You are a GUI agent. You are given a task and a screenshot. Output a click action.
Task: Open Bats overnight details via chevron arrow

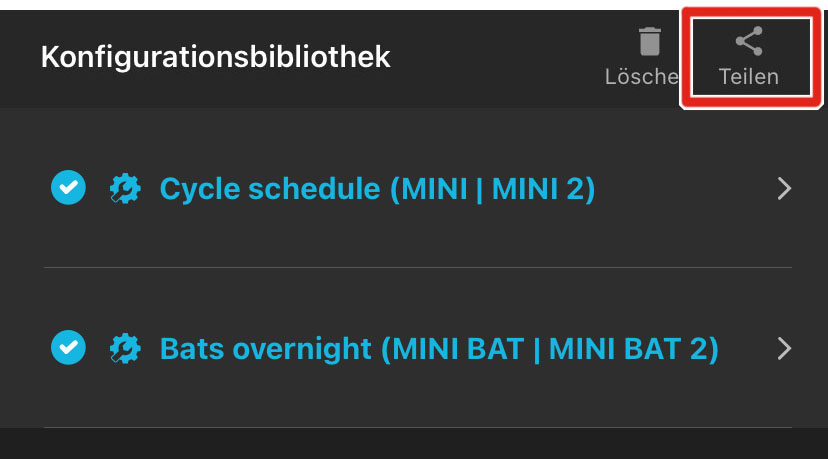click(784, 348)
